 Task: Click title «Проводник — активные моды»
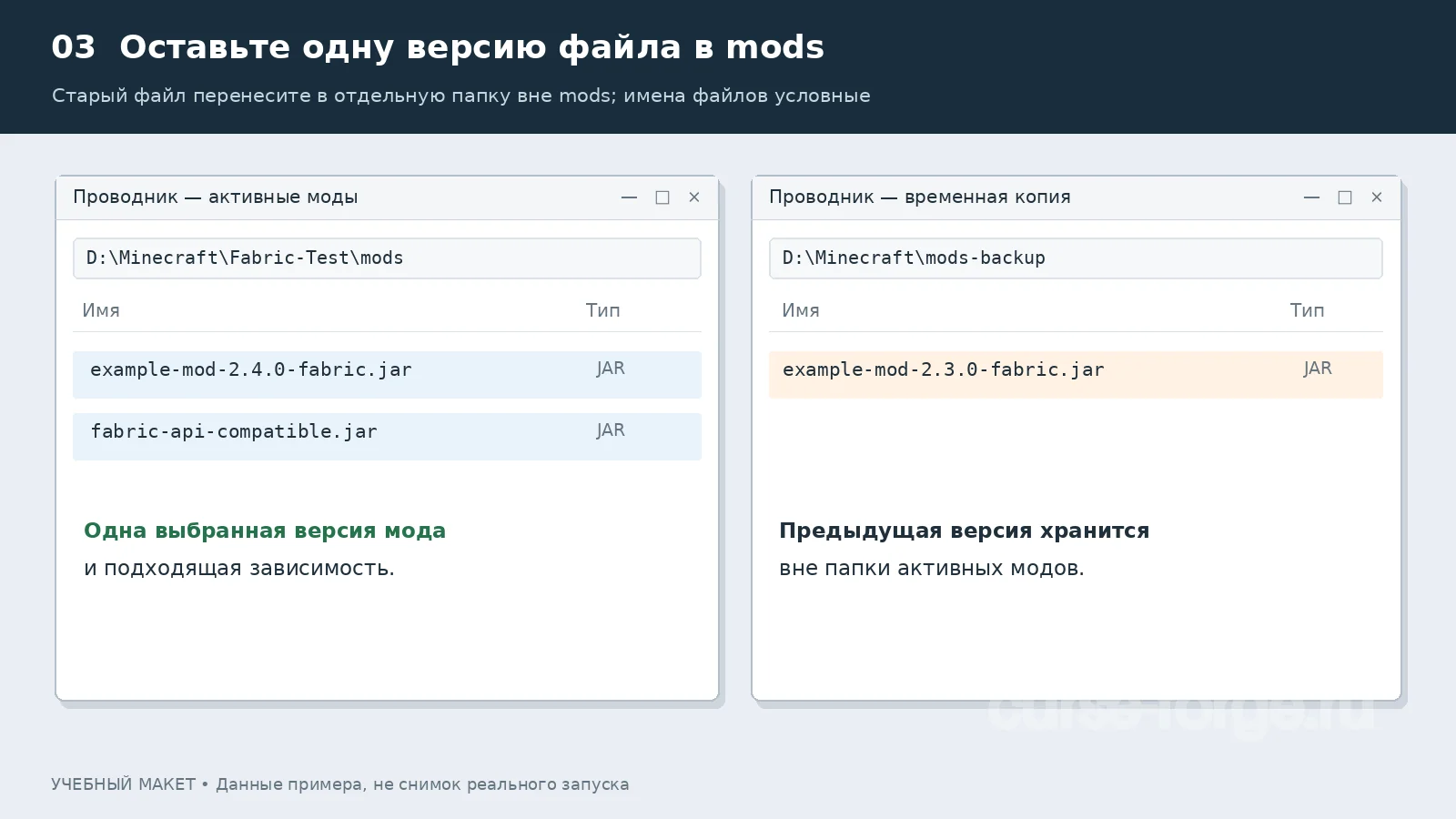coord(216,197)
